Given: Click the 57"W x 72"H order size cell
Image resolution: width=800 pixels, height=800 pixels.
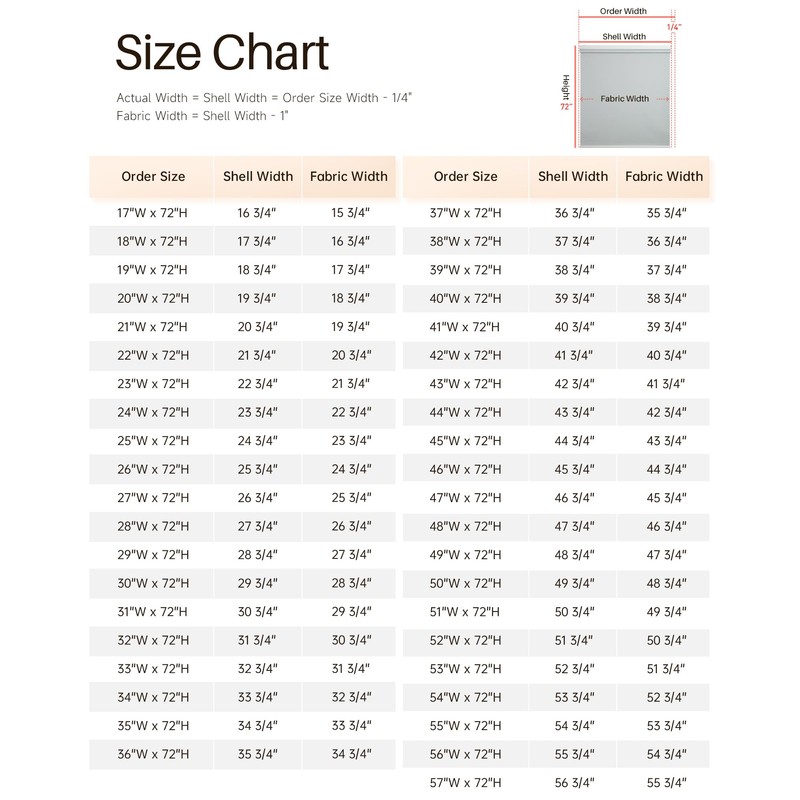Looking at the screenshot, I should (x=466, y=782).
